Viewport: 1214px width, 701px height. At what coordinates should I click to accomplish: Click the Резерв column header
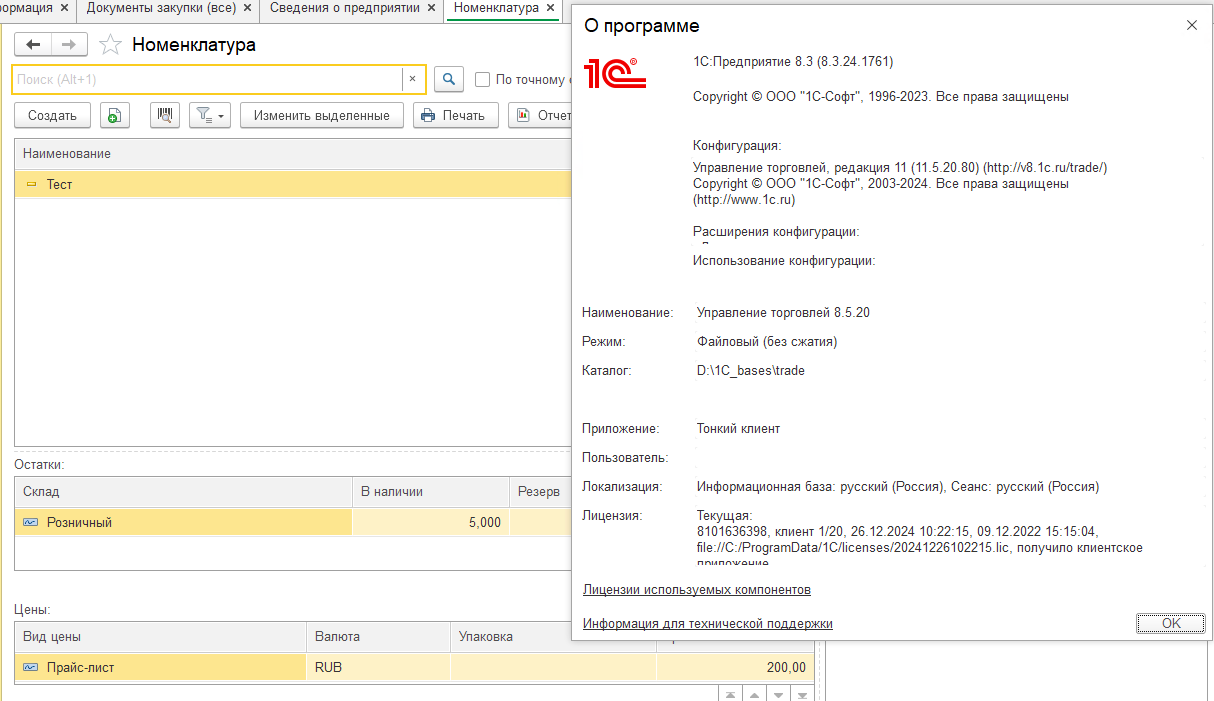[538, 492]
